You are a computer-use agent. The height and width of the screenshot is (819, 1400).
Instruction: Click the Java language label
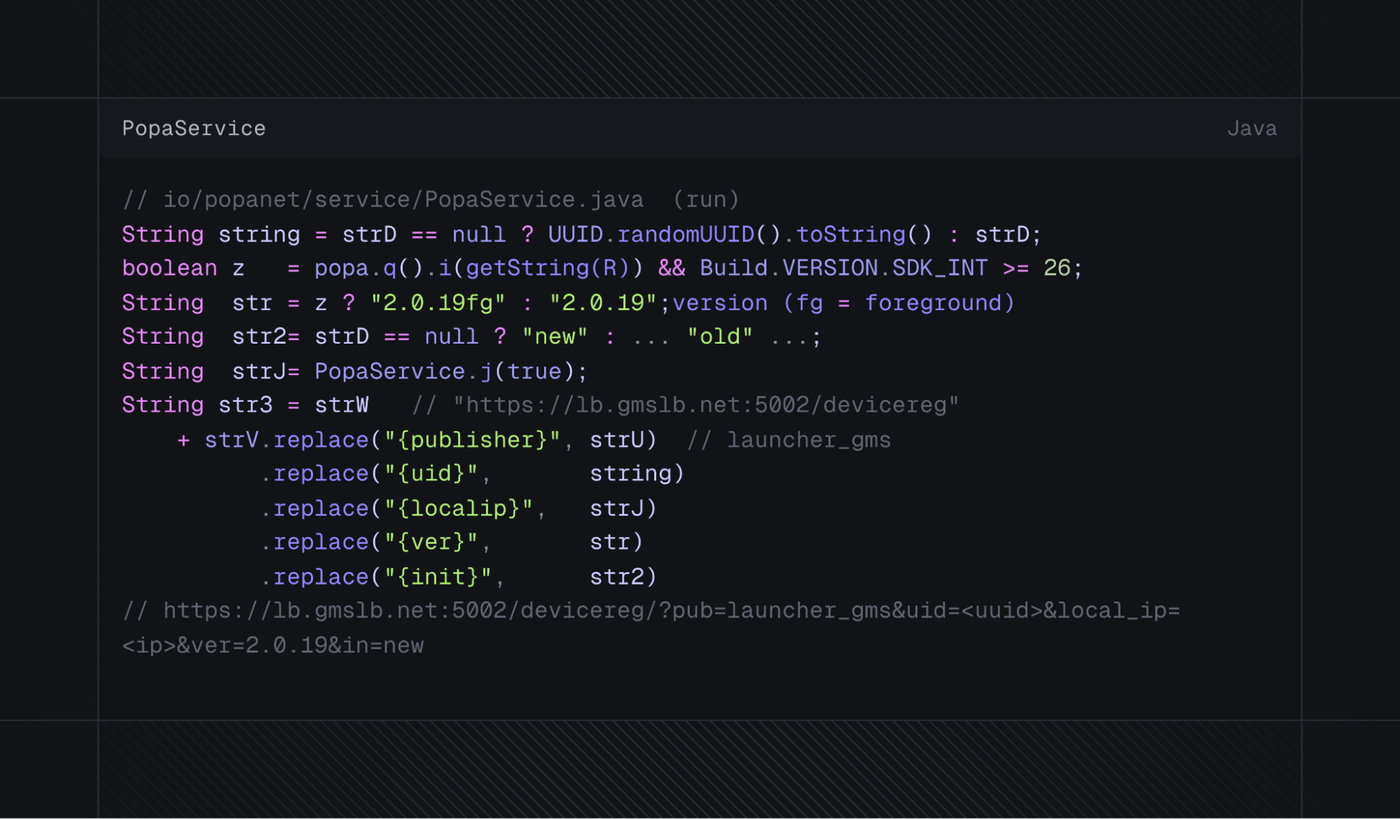click(x=1252, y=129)
